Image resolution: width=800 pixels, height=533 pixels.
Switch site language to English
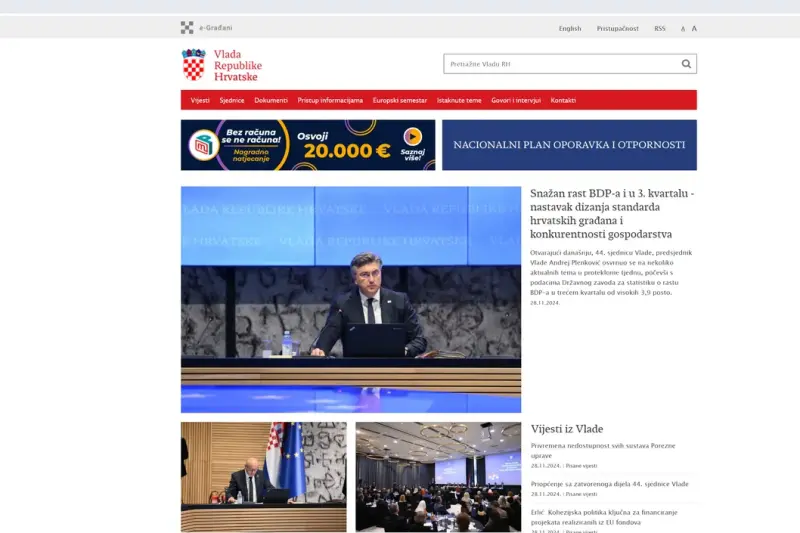click(x=570, y=29)
